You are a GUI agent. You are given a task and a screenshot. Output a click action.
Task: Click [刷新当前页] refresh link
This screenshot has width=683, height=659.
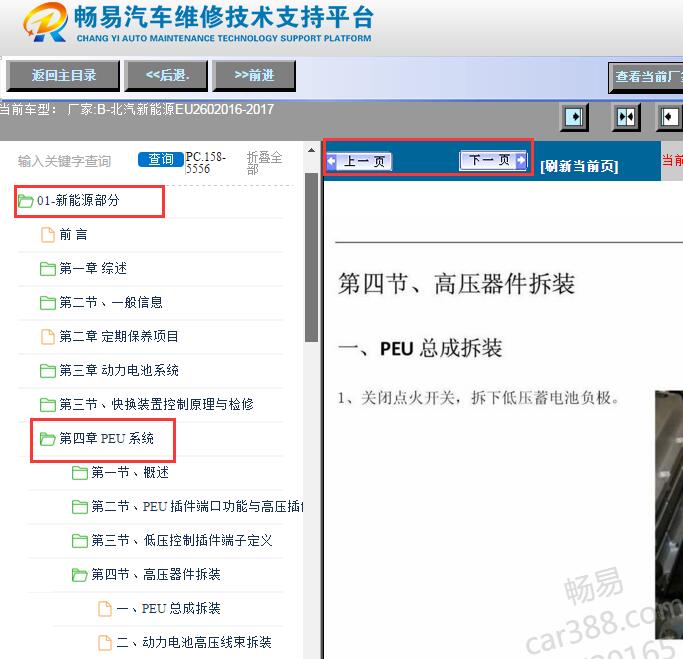coord(579,166)
